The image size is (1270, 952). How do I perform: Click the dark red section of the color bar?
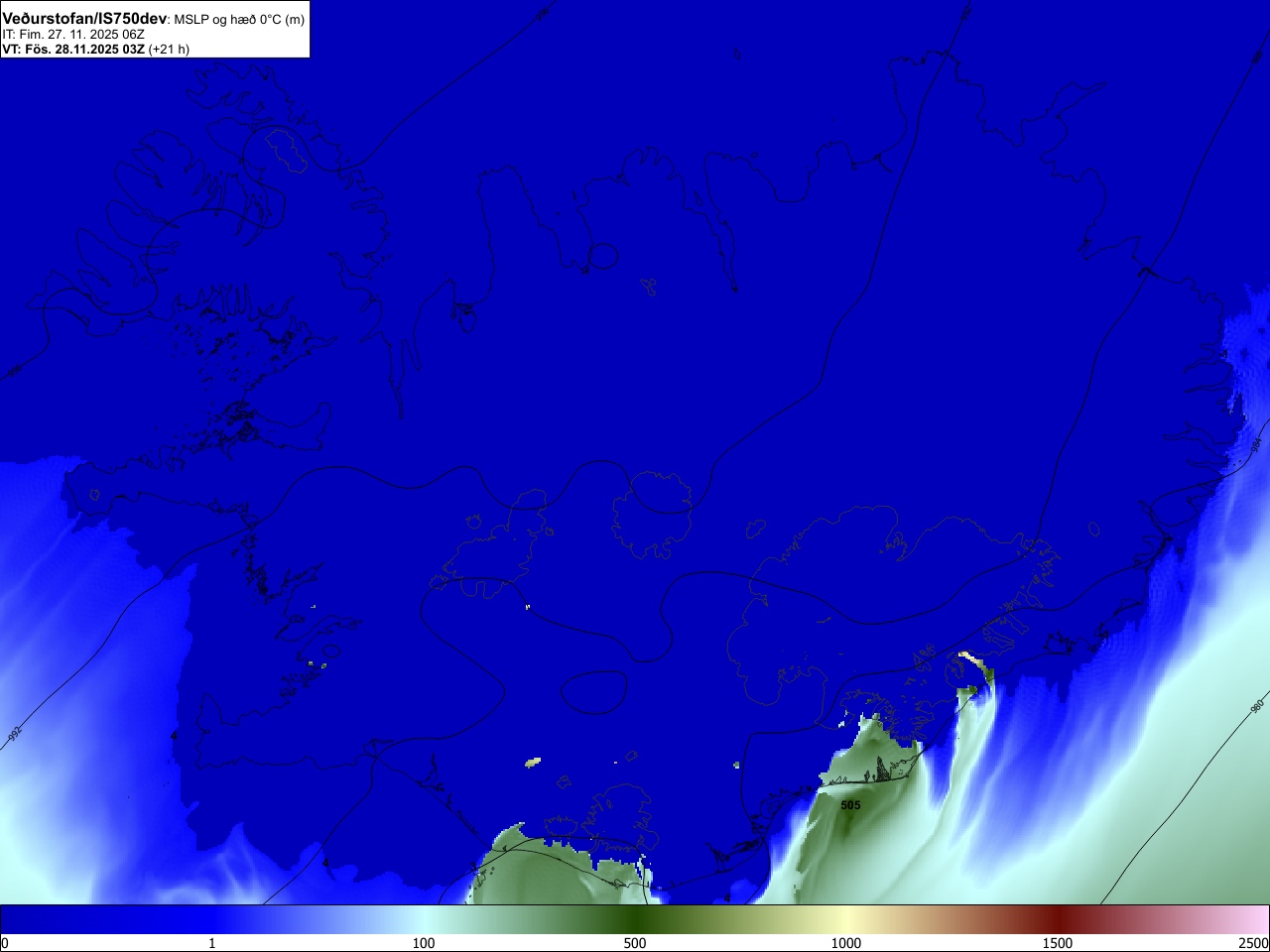click(1058, 919)
